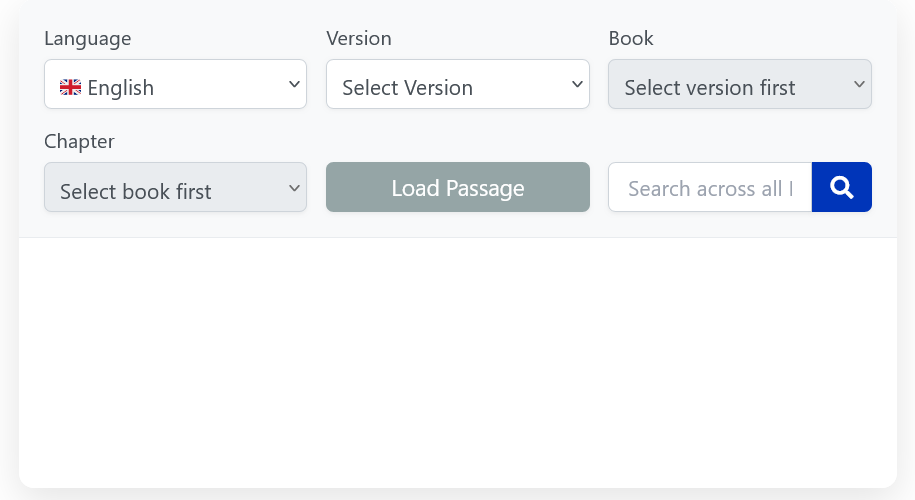Click the Book dropdown chevron arrow
The image size is (915, 500).
coord(859,84)
